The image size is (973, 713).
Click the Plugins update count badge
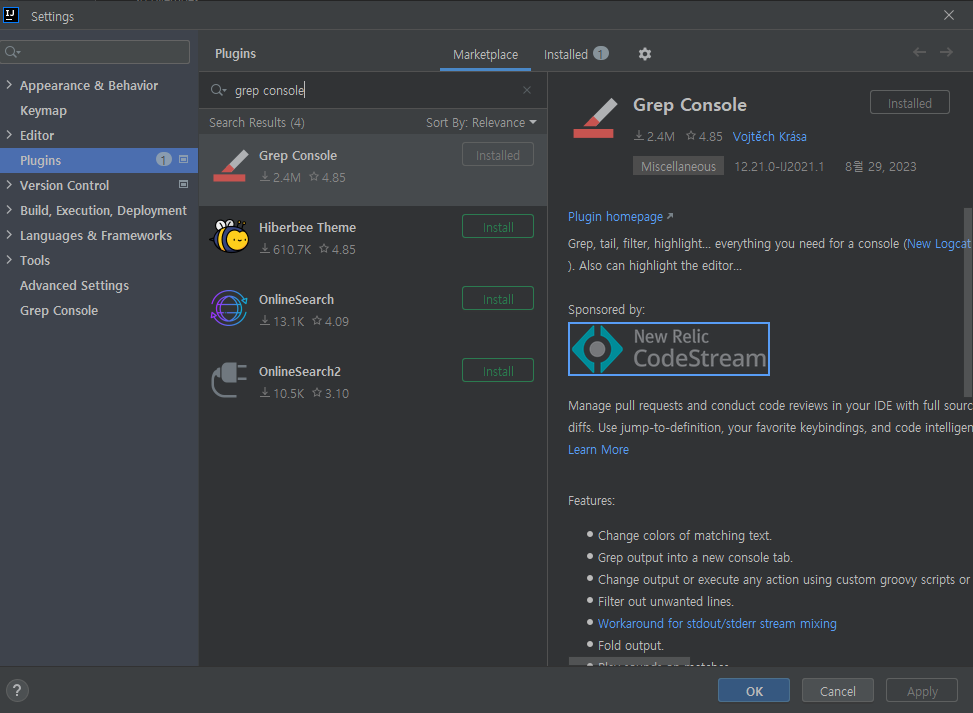coord(163,159)
